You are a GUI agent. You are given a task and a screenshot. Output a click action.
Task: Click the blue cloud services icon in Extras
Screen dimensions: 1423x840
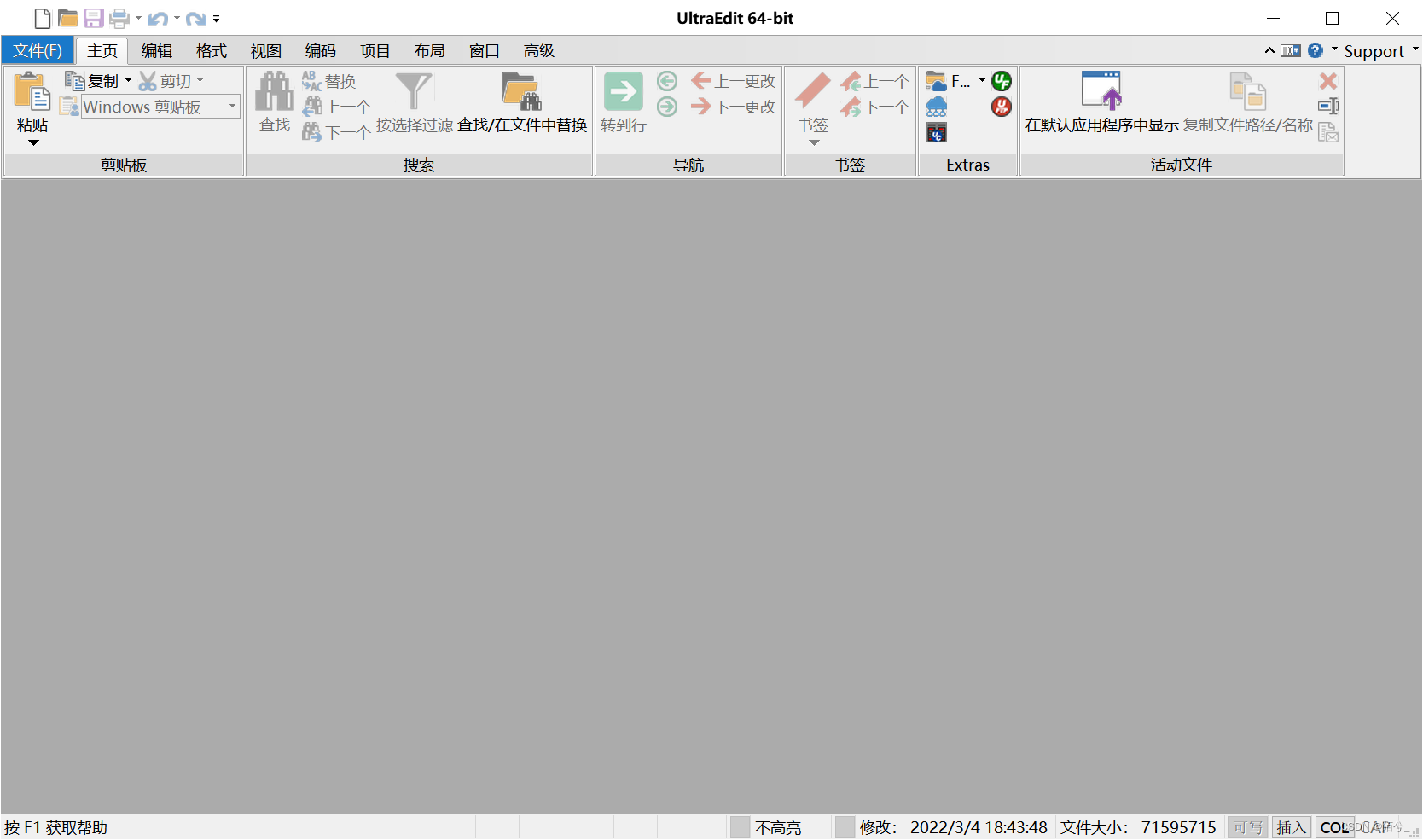[x=937, y=107]
